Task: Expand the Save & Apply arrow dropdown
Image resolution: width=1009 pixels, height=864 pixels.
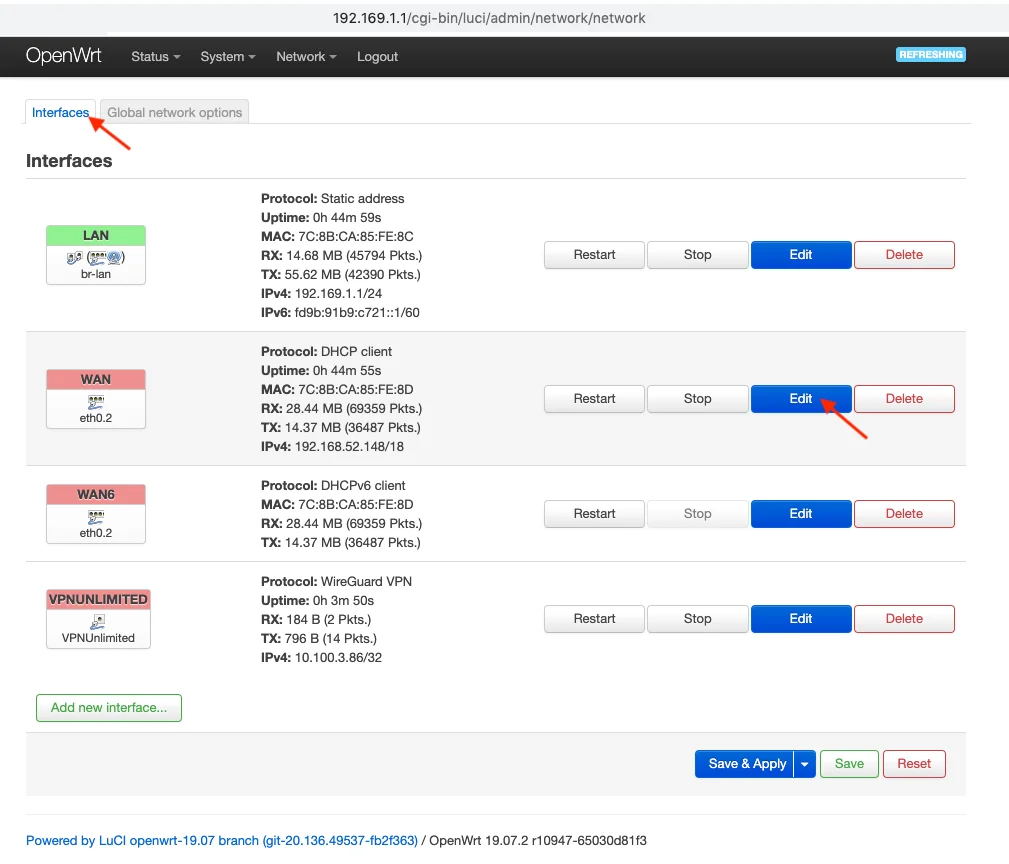Action: (x=805, y=764)
